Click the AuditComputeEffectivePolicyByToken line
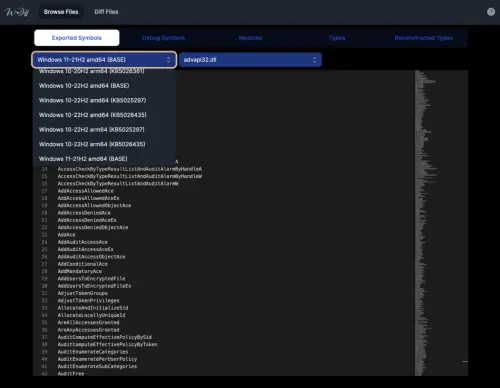 [107, 345]
